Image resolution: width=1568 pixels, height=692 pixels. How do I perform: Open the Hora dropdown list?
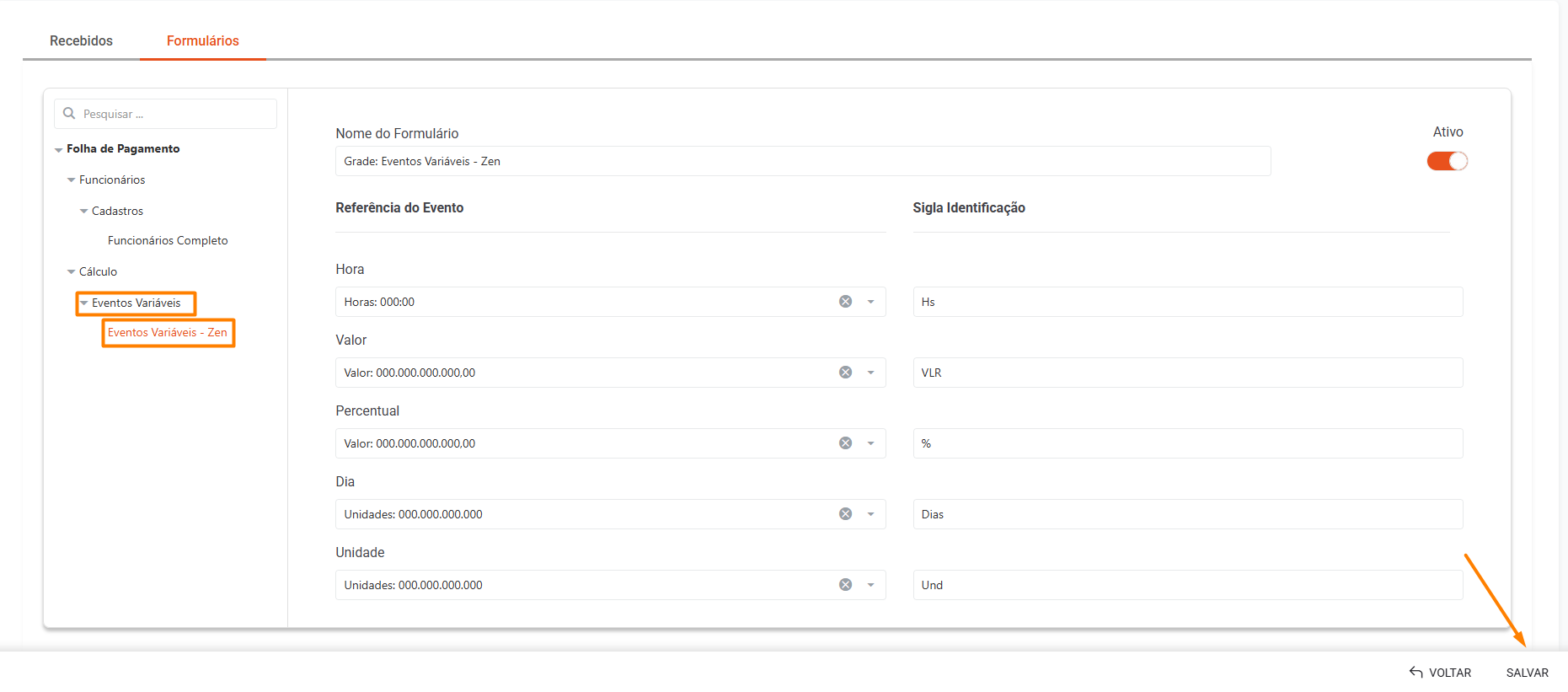[x=870, y=302]
